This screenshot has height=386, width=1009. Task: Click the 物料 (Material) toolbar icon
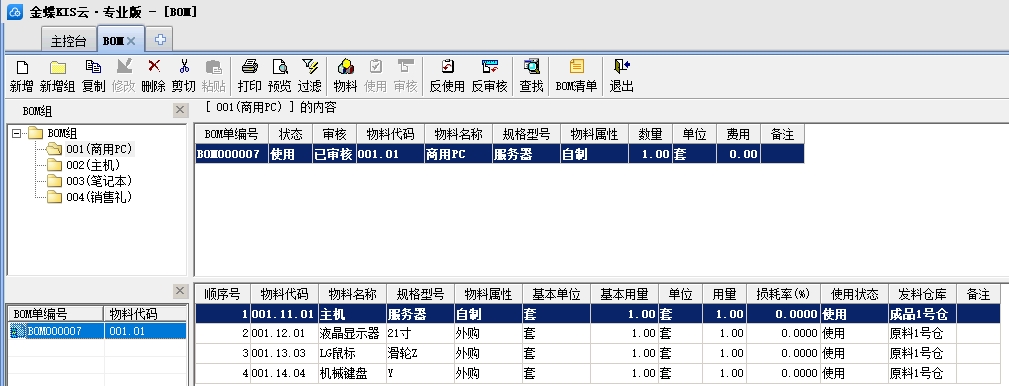pos(346,67)
